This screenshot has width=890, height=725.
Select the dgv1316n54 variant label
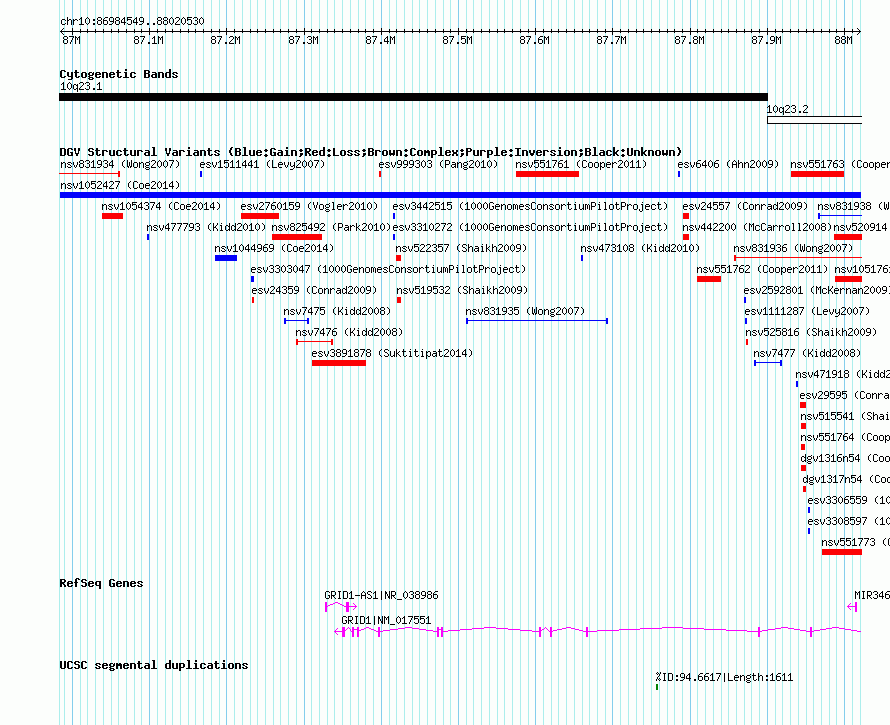pyautogui.click(x=845, y=458)
